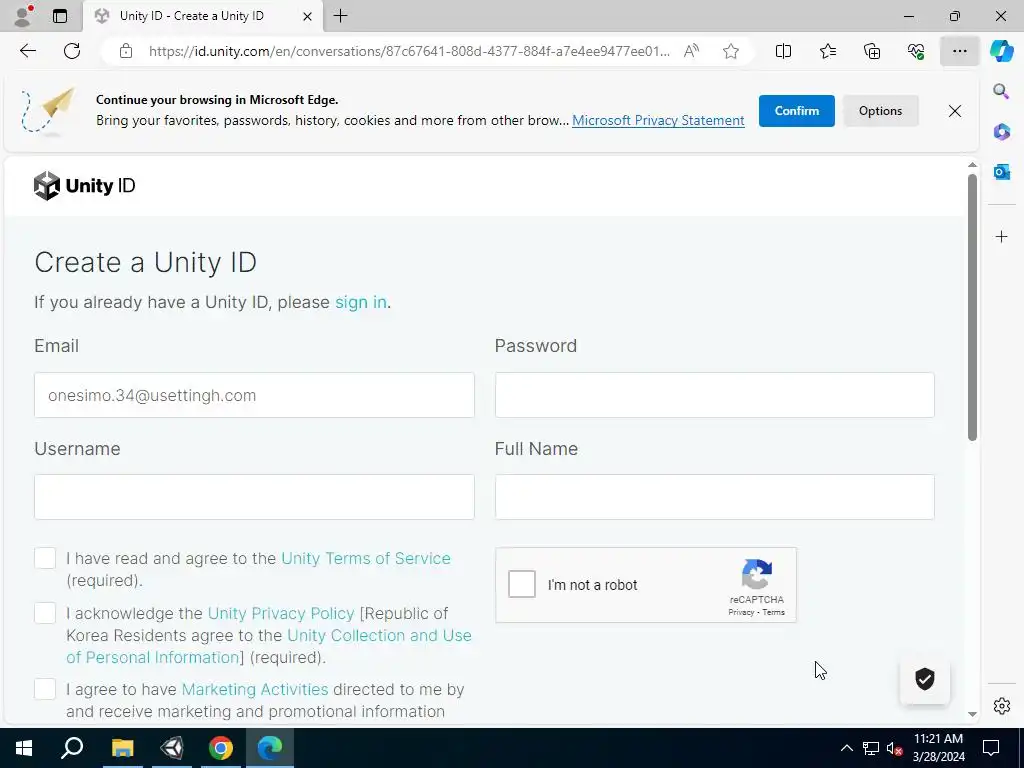Check the Privacy Policy acknowledgement box
The image size is (1024, 768).
[45, 613]
